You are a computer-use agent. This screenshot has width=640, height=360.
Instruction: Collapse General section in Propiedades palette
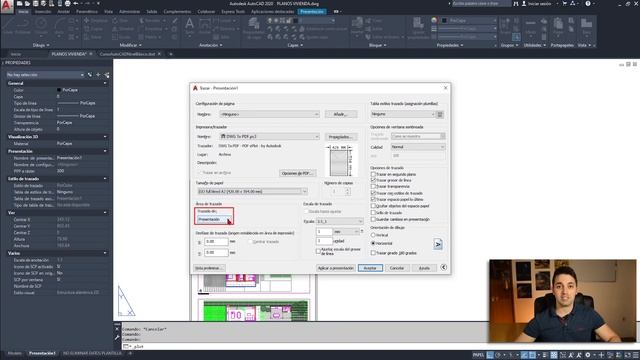pos(105,83)
